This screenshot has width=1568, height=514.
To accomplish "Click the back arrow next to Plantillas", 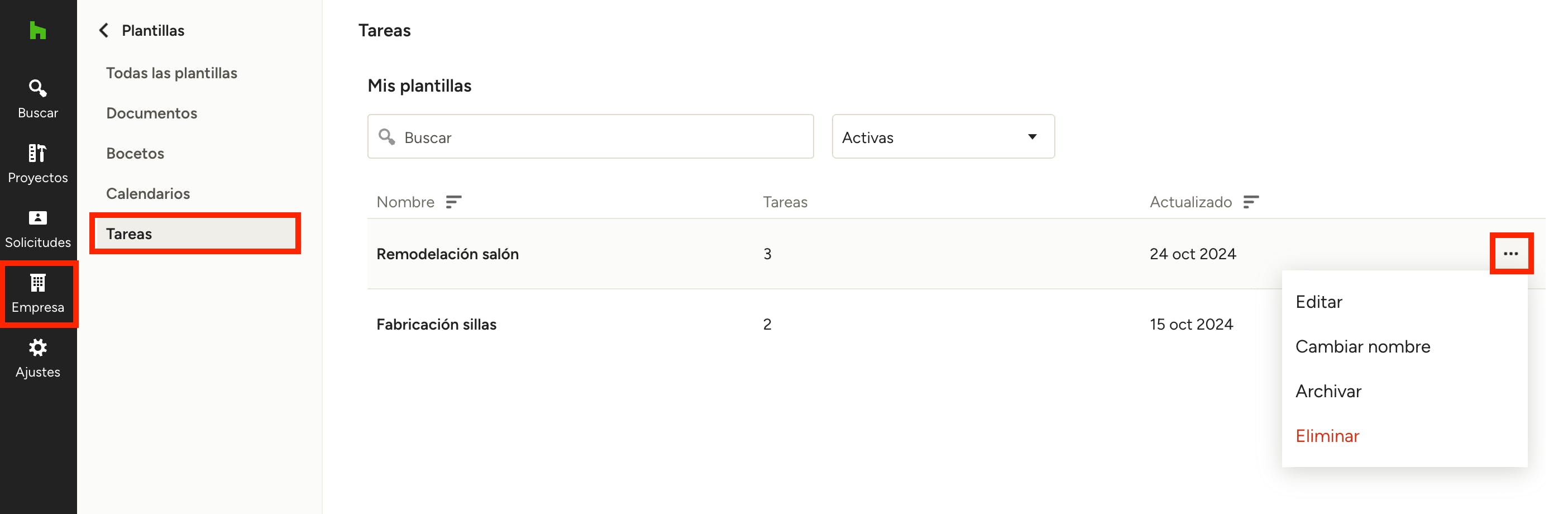I will (x=104, y=31).
